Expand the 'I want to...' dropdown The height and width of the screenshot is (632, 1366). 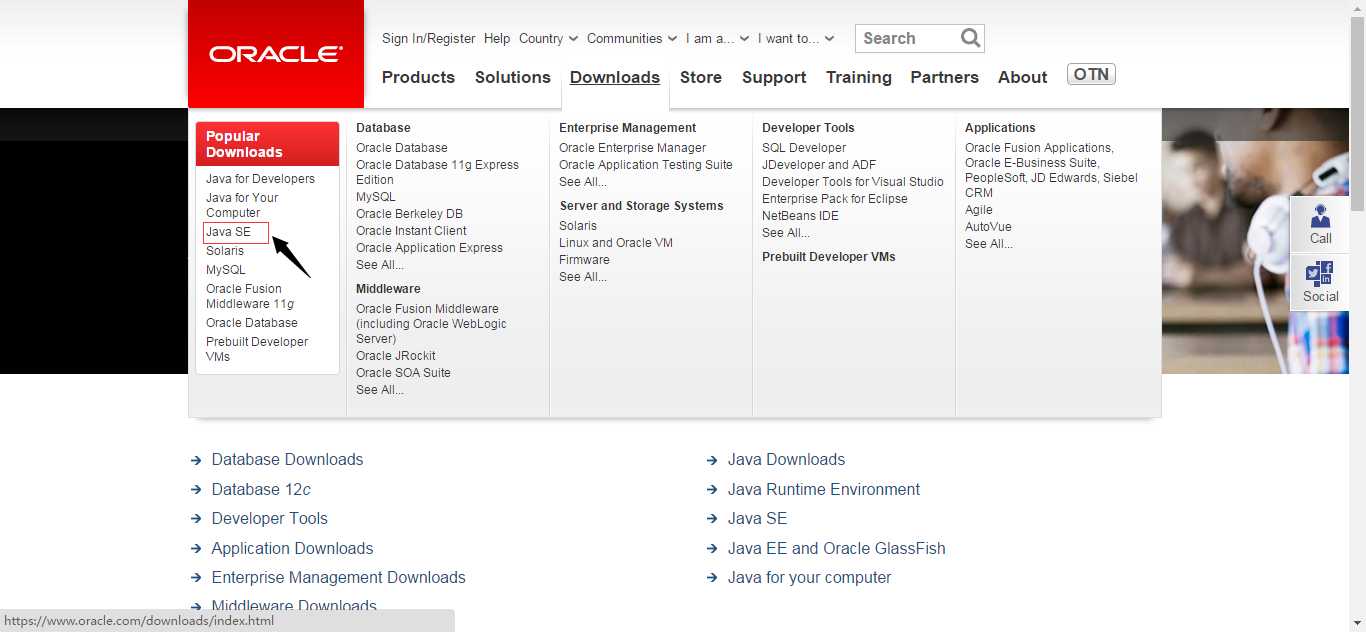[796, 38]
